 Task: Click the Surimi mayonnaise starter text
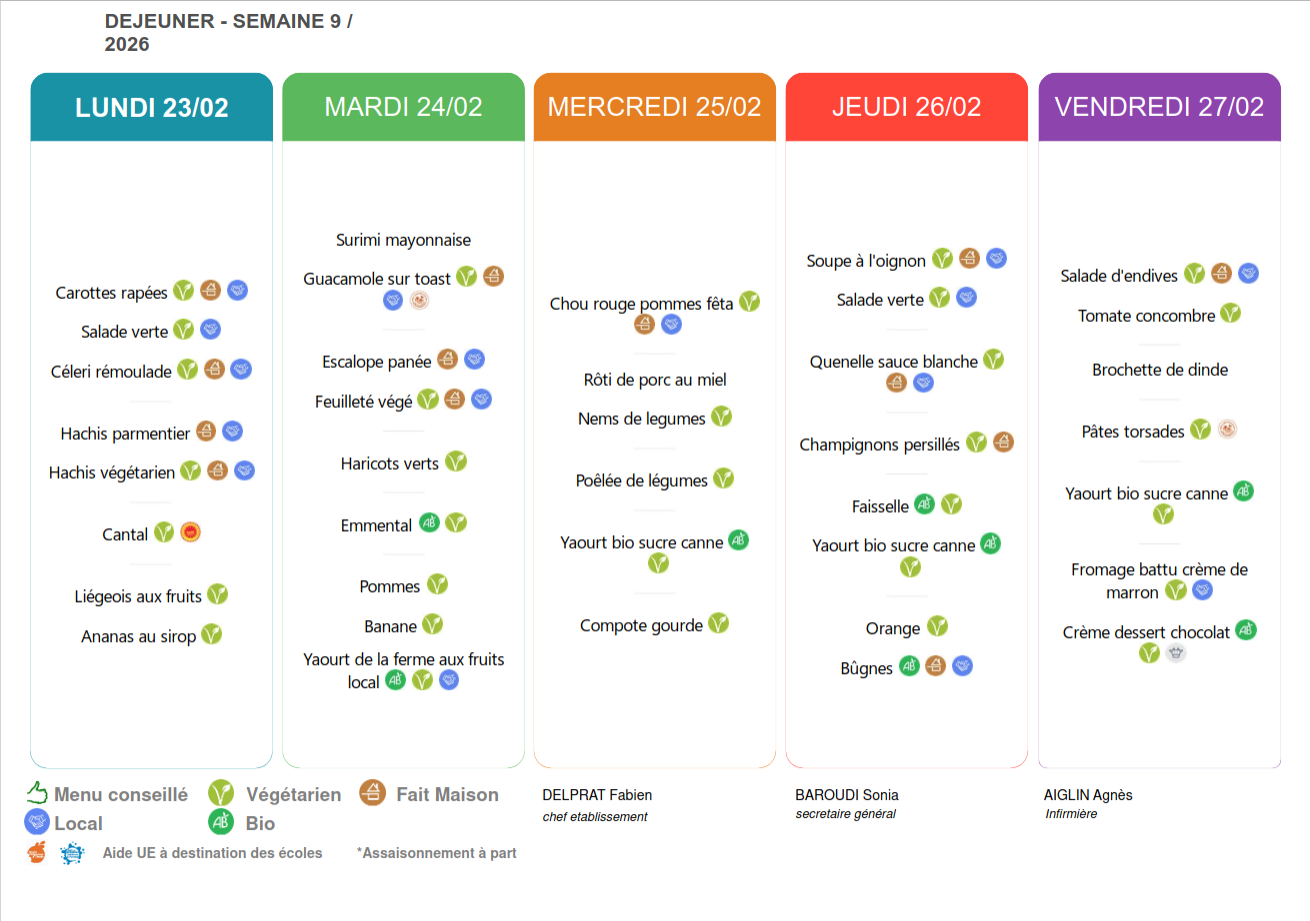(403, 240)
